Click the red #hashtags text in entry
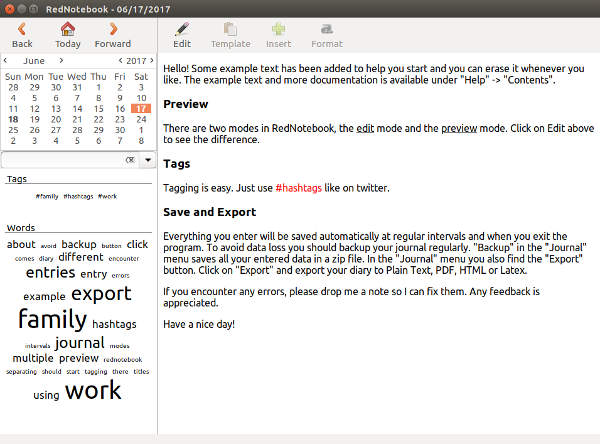 298,188
